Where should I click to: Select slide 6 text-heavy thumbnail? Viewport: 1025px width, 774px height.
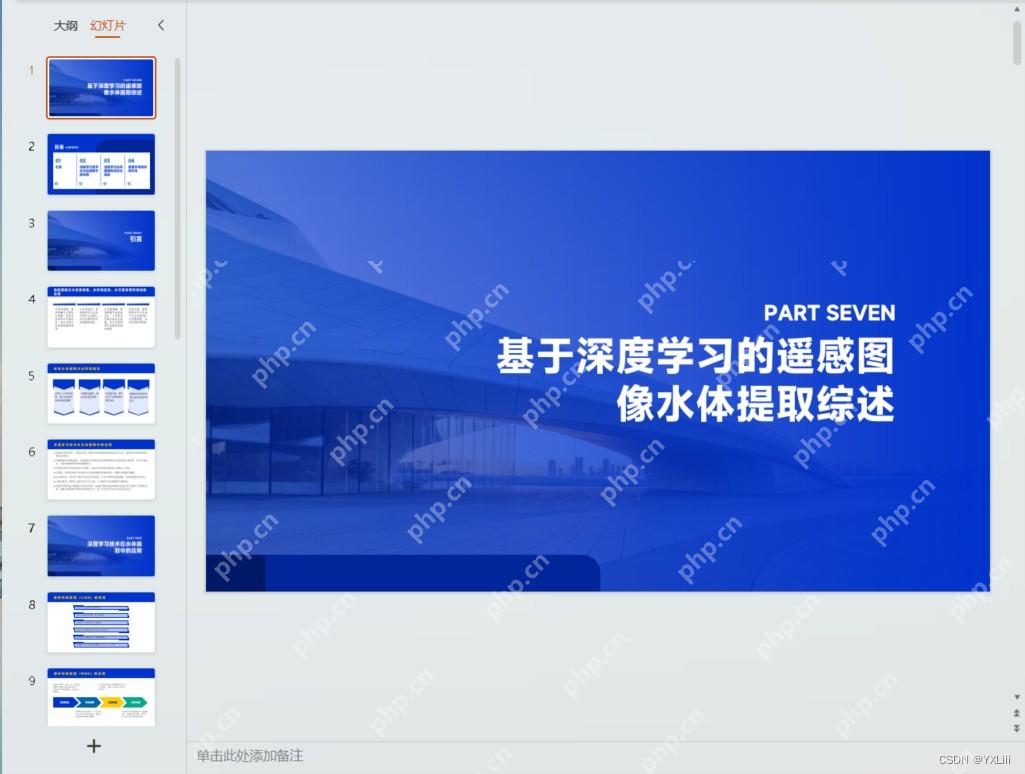tap(101, 469)
